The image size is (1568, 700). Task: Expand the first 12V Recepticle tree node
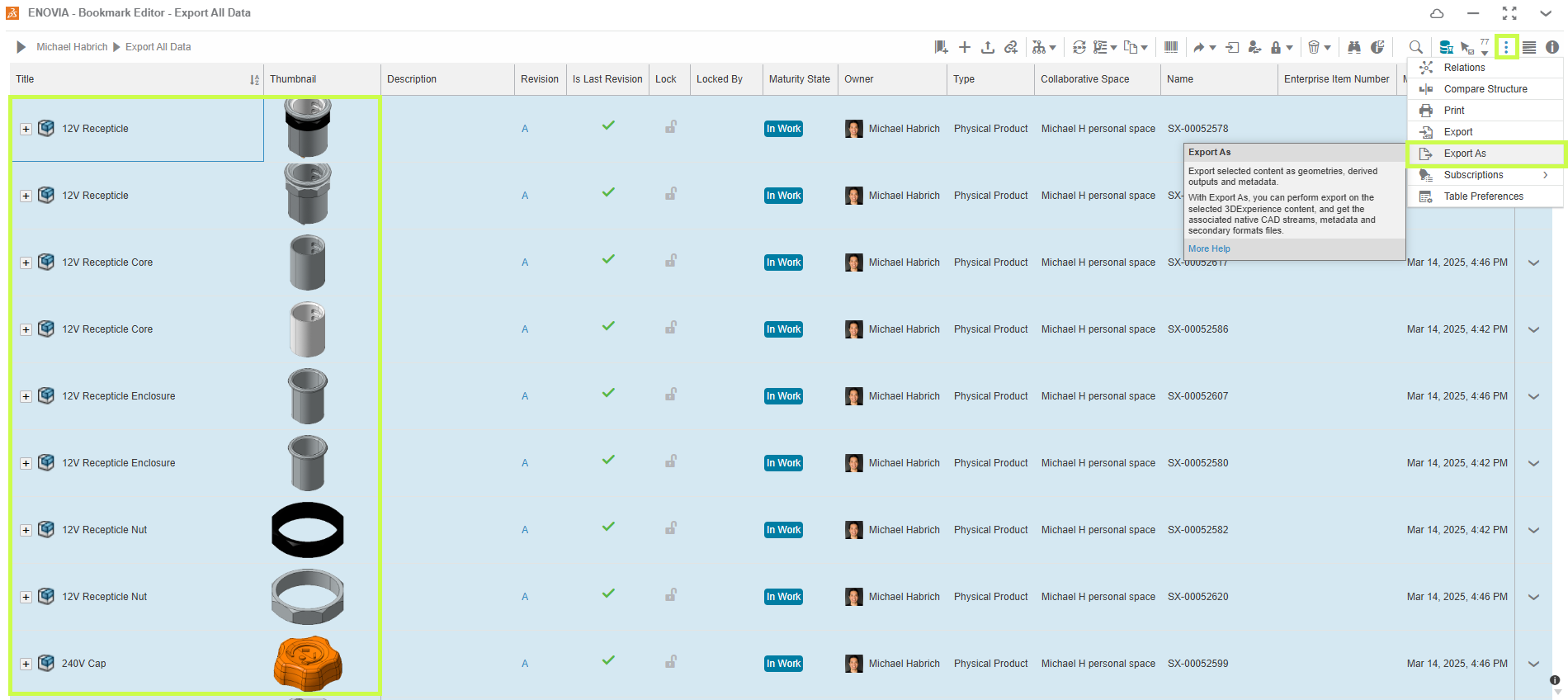pyautogui.click(x=26, y=129)
